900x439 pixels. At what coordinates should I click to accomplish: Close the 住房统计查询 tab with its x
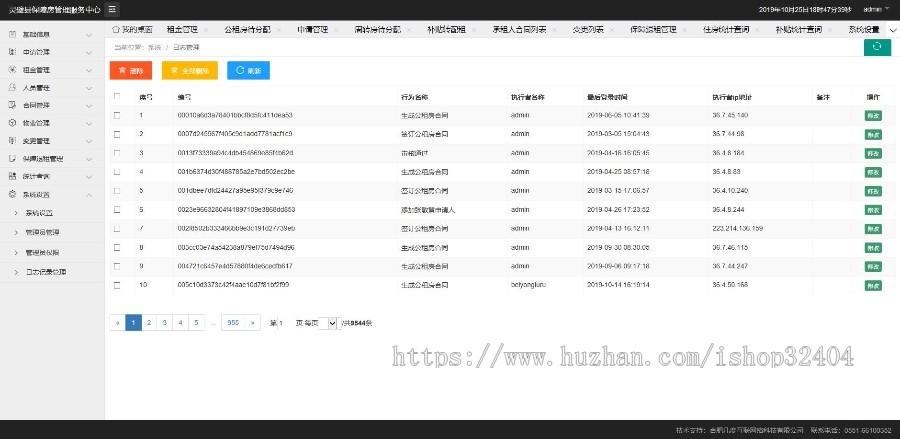coord(759,30)
